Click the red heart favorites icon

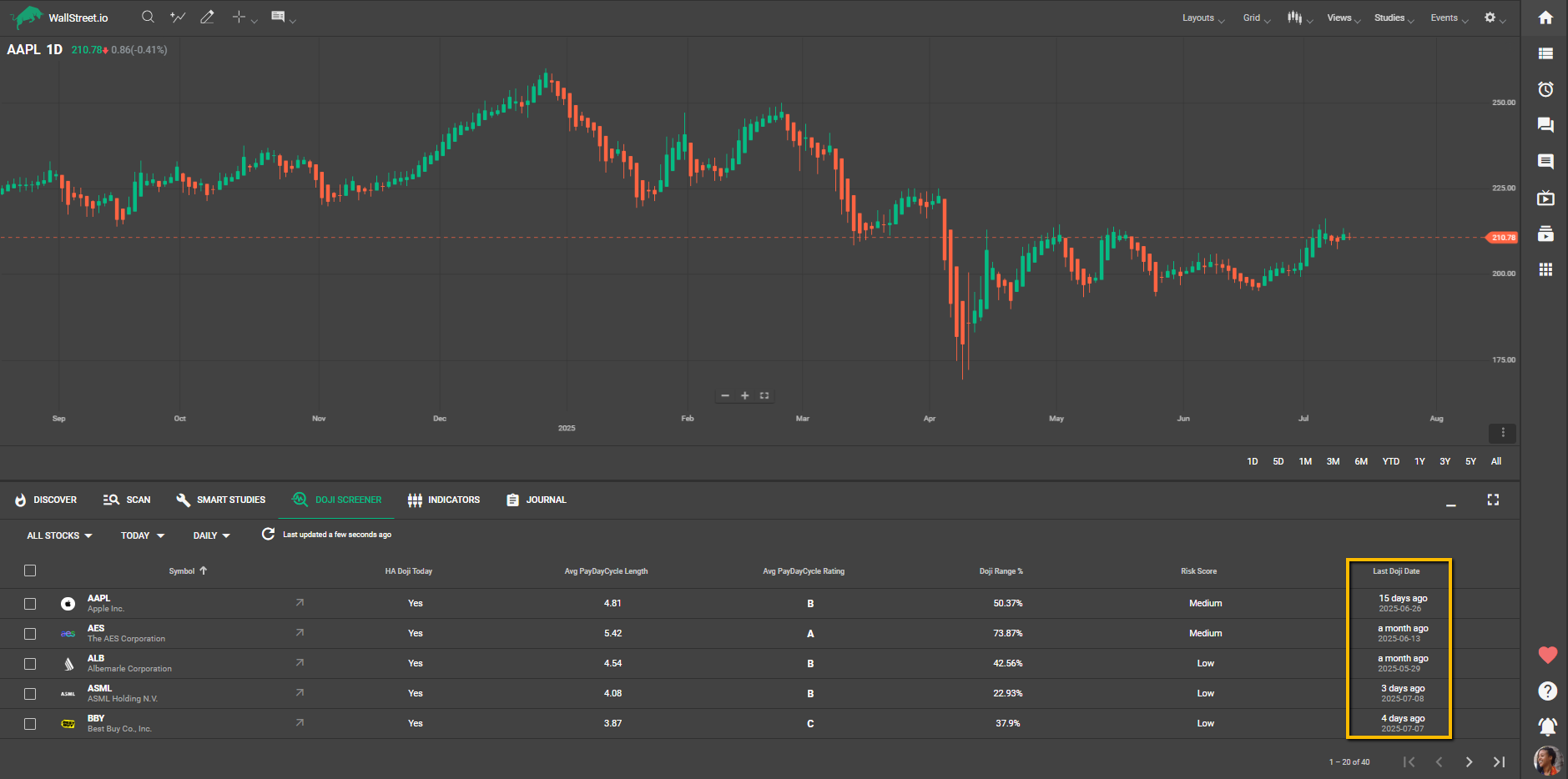point(1547,655)
